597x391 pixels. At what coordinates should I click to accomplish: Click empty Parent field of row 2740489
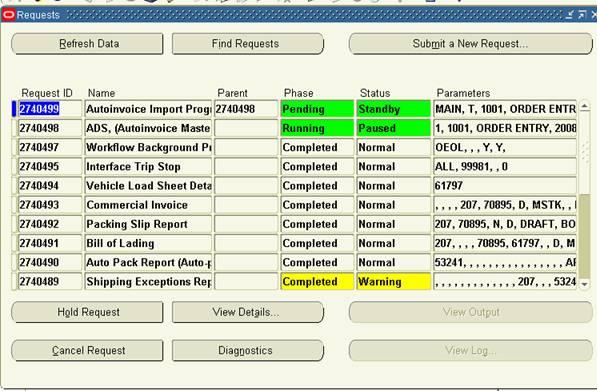point(246,282)
